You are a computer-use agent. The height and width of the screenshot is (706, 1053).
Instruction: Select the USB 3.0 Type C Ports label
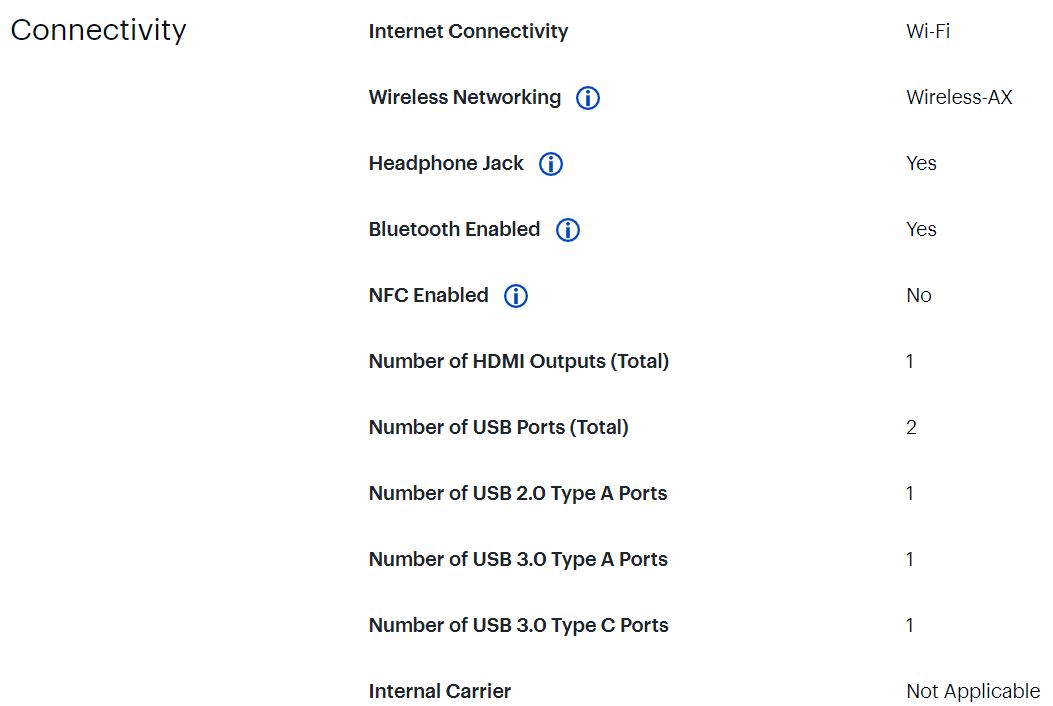point(518,625)
